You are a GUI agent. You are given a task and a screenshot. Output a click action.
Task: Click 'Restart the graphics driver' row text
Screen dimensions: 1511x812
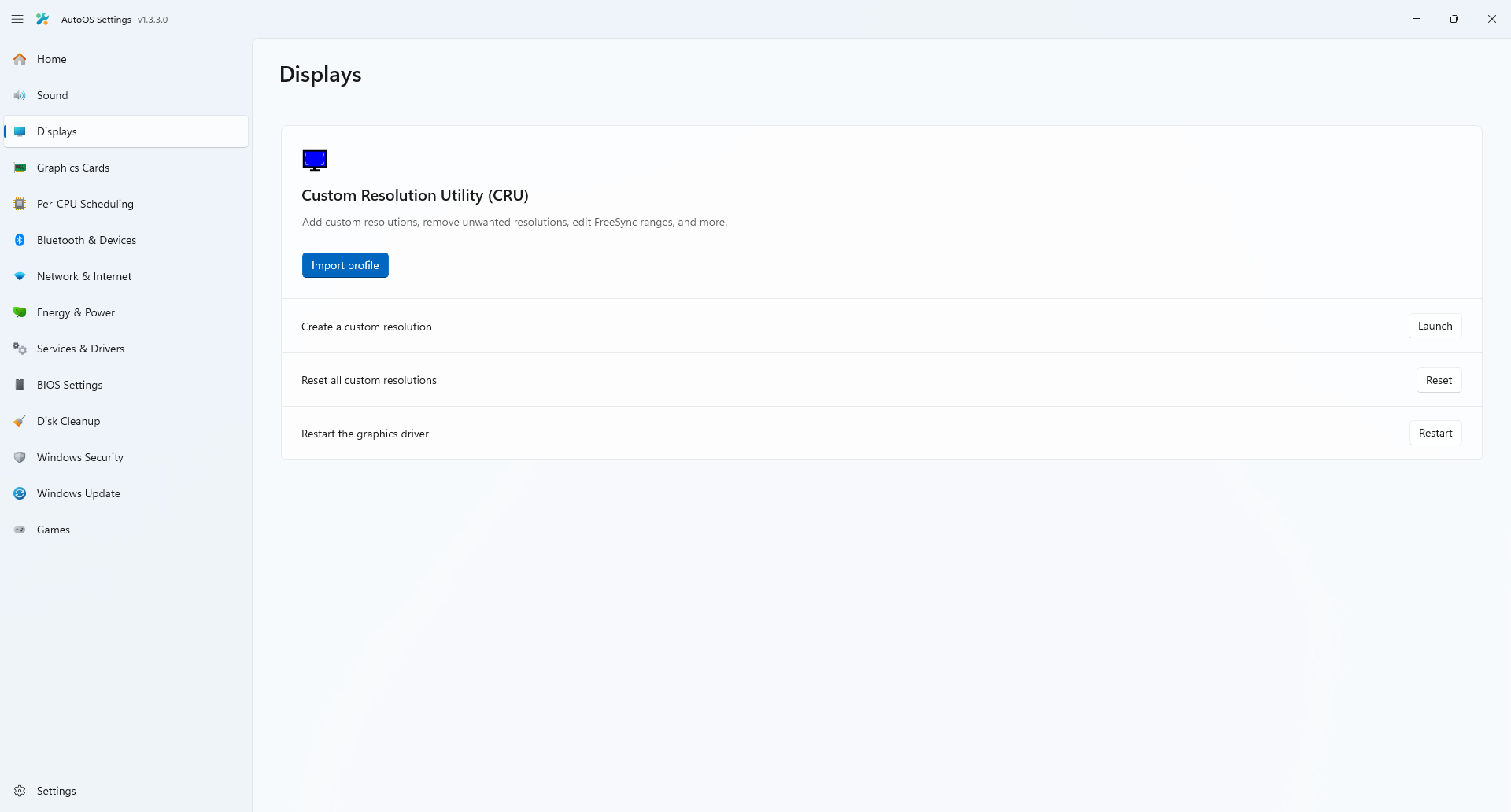365,434
